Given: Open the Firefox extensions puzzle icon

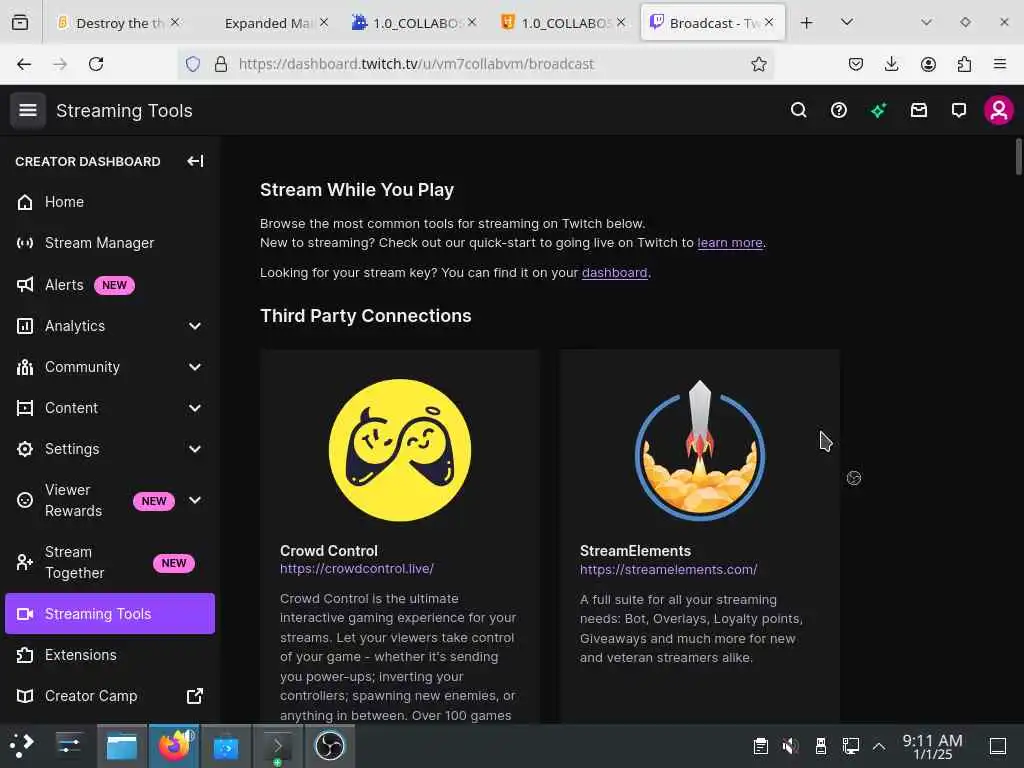Looking at the screenshot, I should pos(964,64).
